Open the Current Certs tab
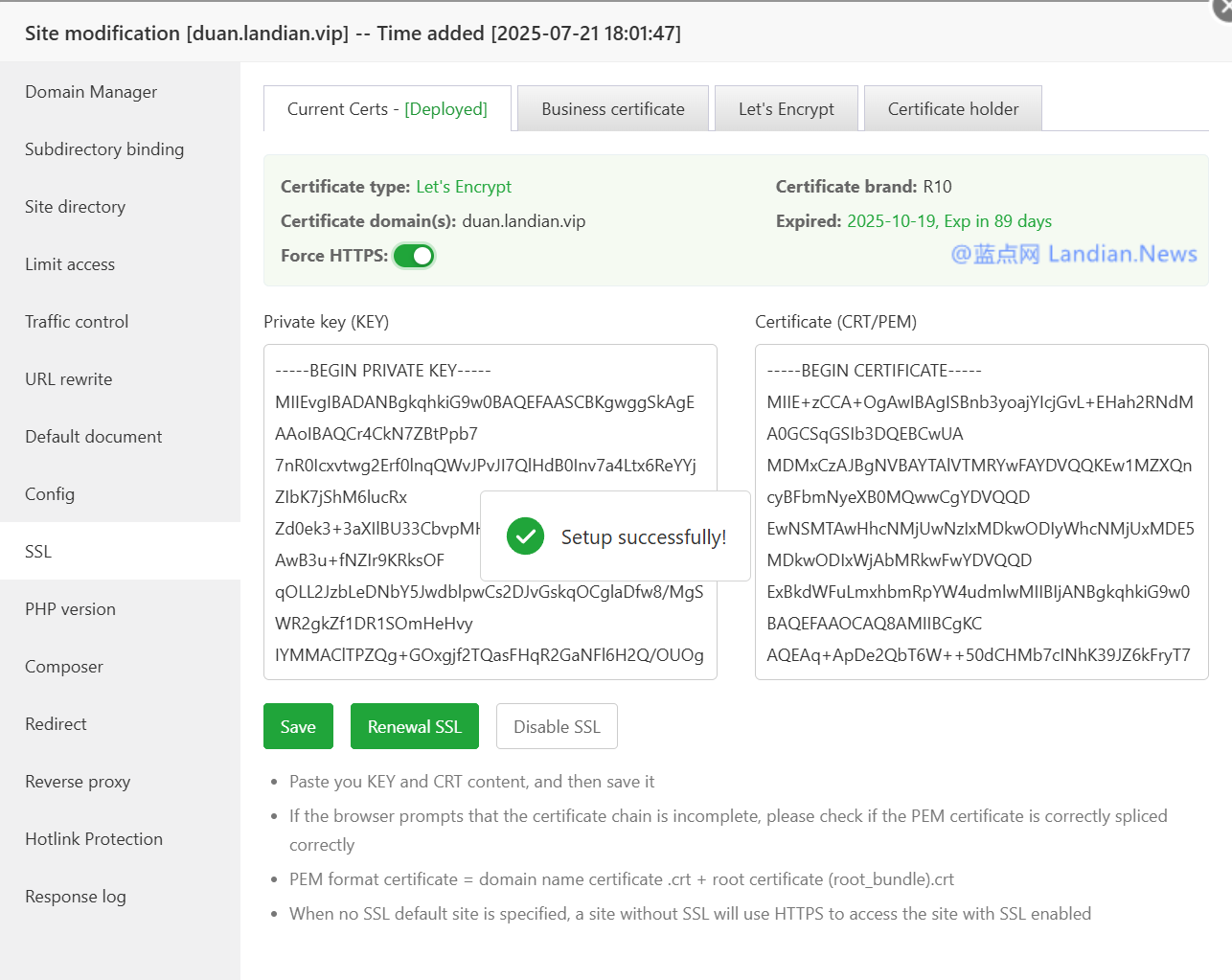The width and height of the screenshot is (1232, 980). (x=387, y=109)
